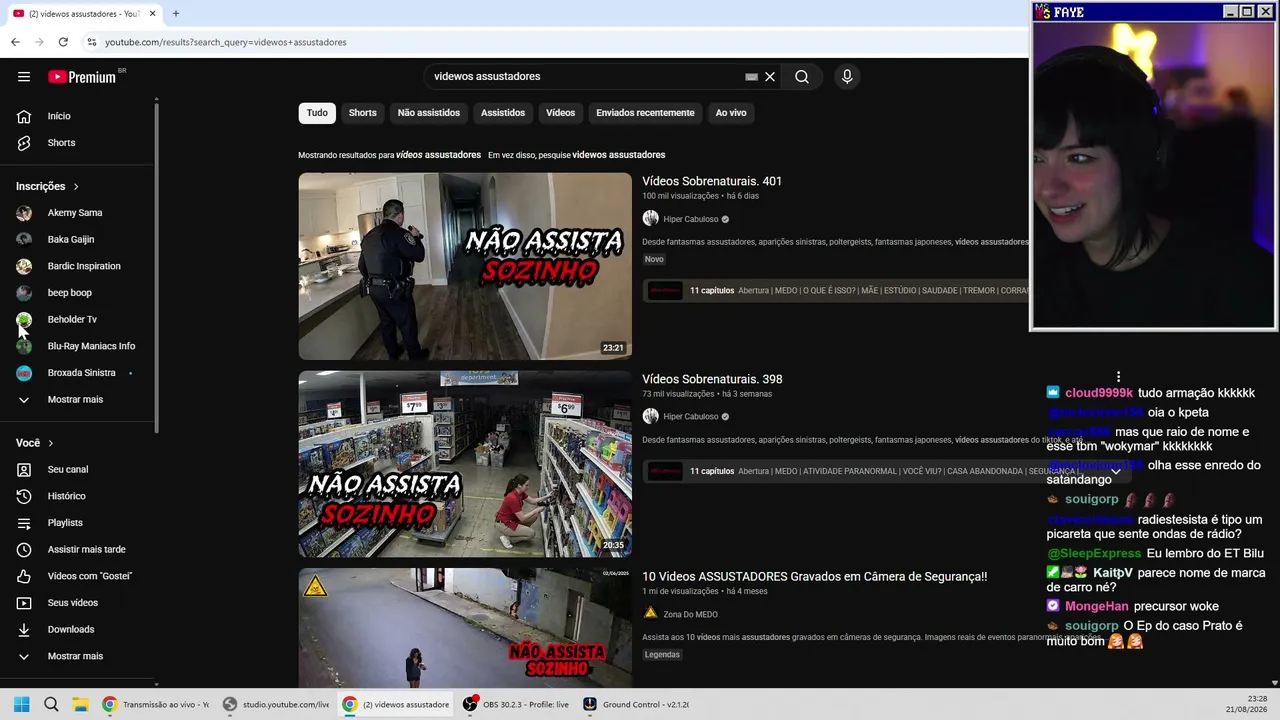Start voice search with microphone icon
1280x720 pixels.
847,77
